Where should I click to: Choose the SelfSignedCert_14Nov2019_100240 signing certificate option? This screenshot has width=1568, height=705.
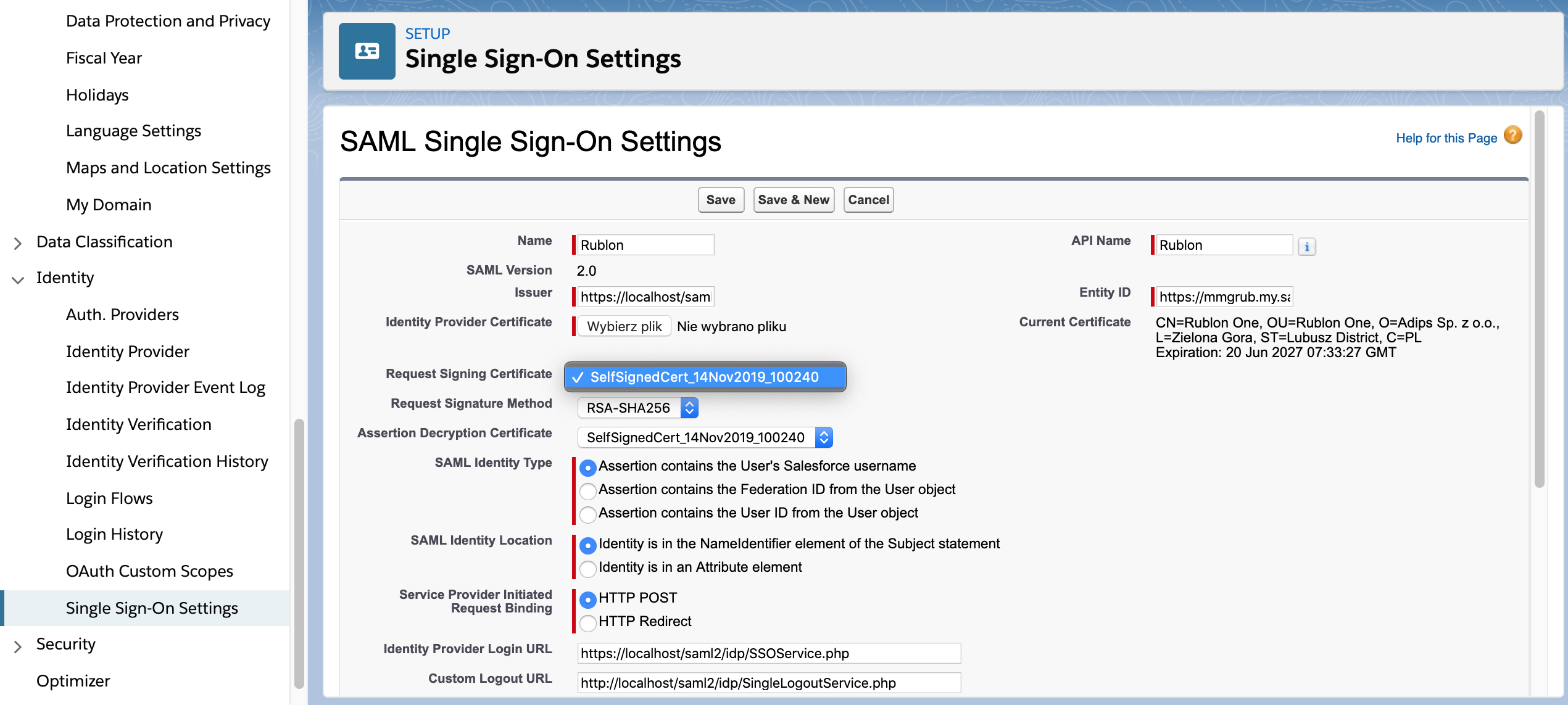(x=704, y=377)
